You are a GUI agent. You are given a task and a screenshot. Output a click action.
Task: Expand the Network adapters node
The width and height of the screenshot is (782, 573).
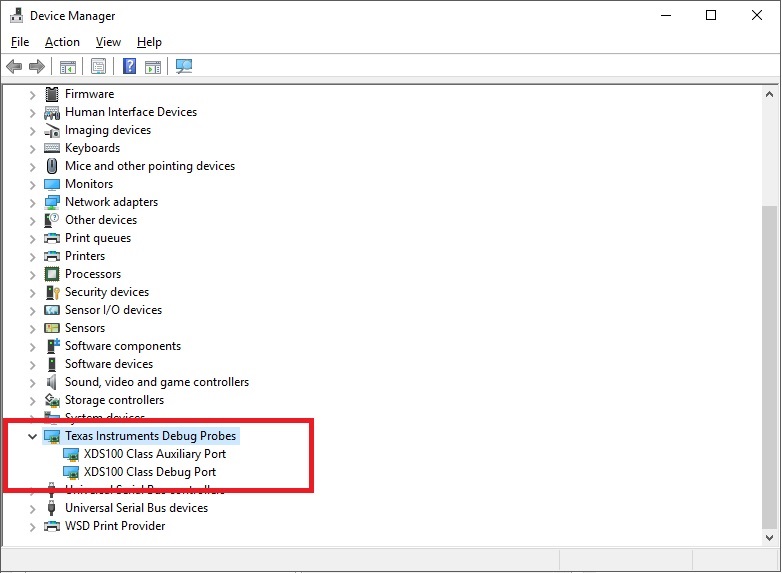tap(32, 202)
